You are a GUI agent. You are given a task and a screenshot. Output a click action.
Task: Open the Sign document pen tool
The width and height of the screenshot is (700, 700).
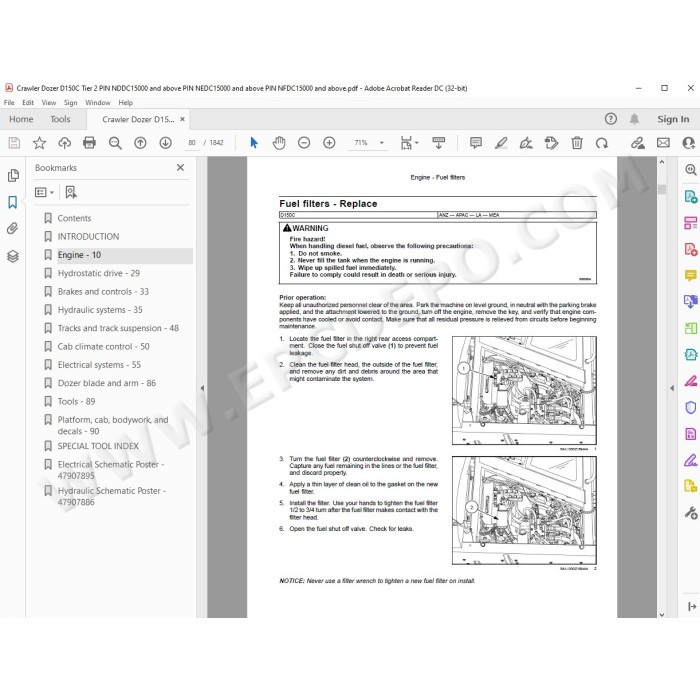pyautogui.click(x=526, y=143)
